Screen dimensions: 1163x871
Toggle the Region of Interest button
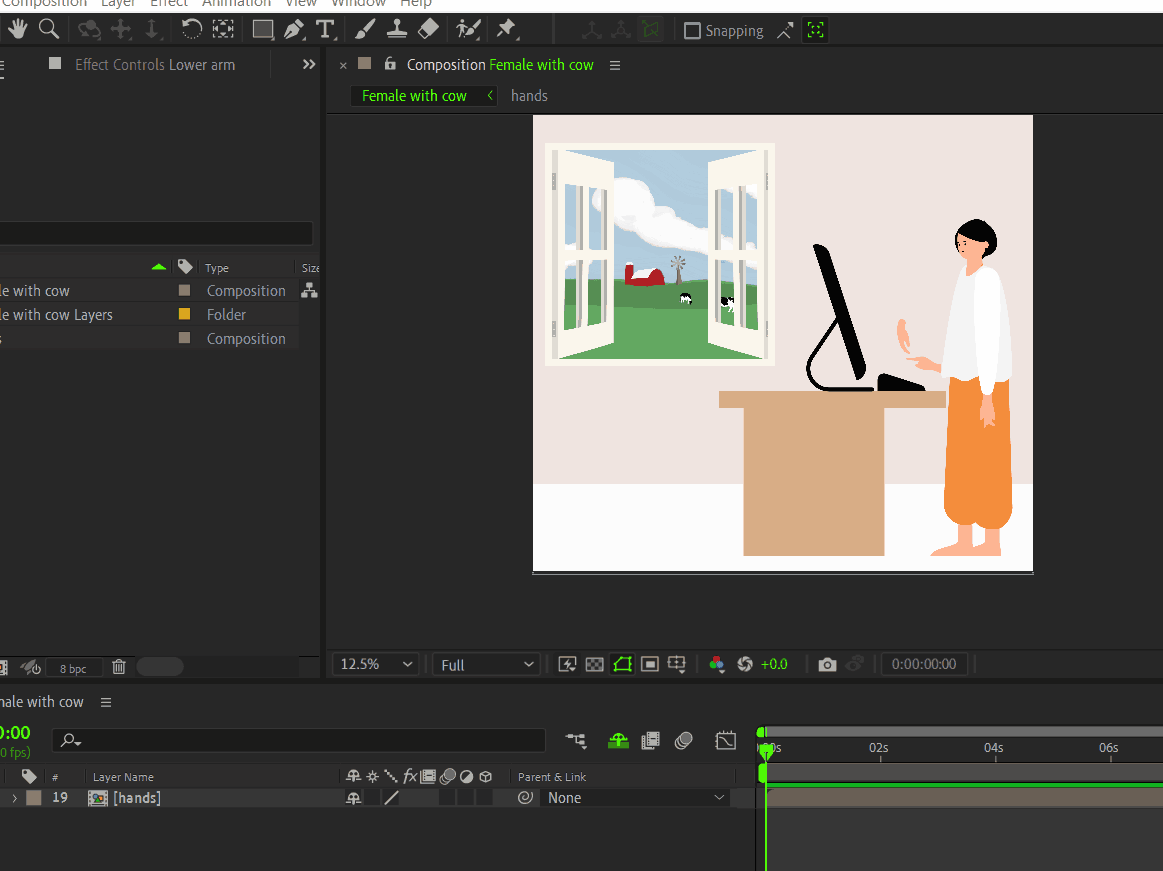650,664
